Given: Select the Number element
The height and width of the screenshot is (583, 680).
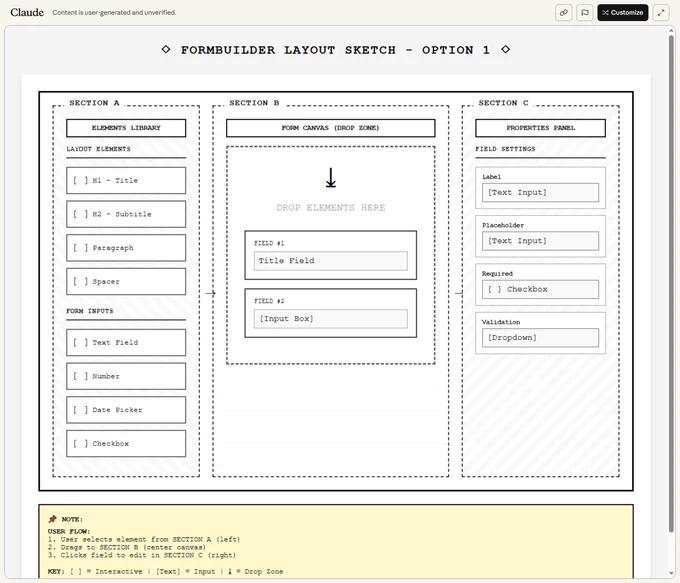Looking at the screenshot, I should pyautogui.click(x=126, y=376).
